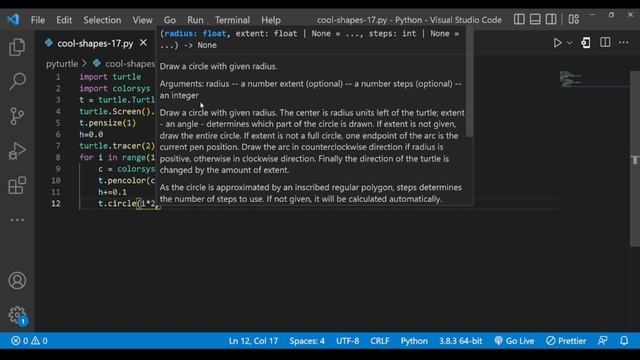
Task: Select language mode Python in status bar
Action: point(414,341)
